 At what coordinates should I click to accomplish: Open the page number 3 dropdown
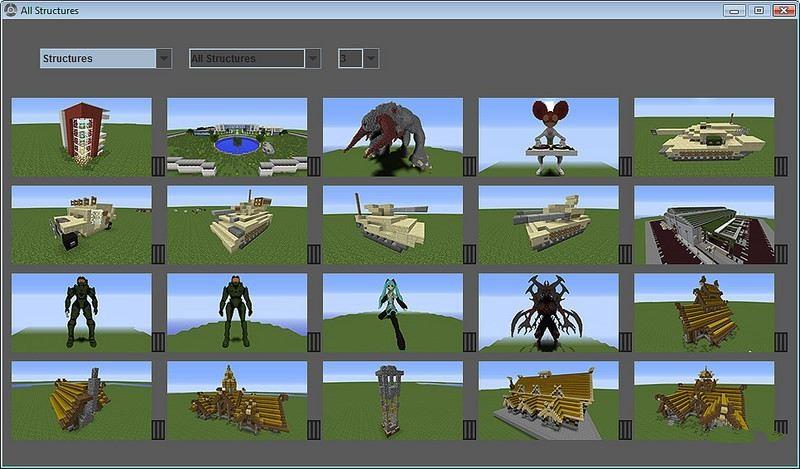point(371,59)
